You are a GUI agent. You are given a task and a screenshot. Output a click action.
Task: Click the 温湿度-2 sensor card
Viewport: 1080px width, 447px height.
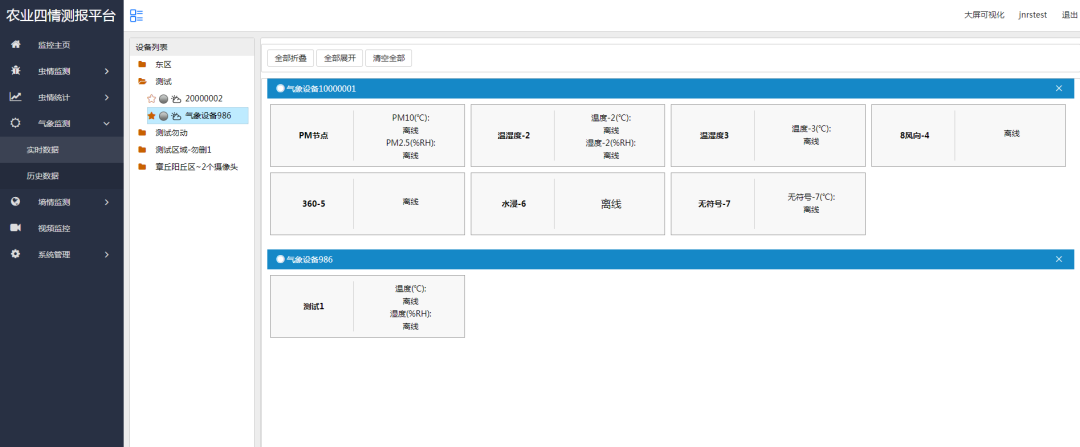point(568,136)
